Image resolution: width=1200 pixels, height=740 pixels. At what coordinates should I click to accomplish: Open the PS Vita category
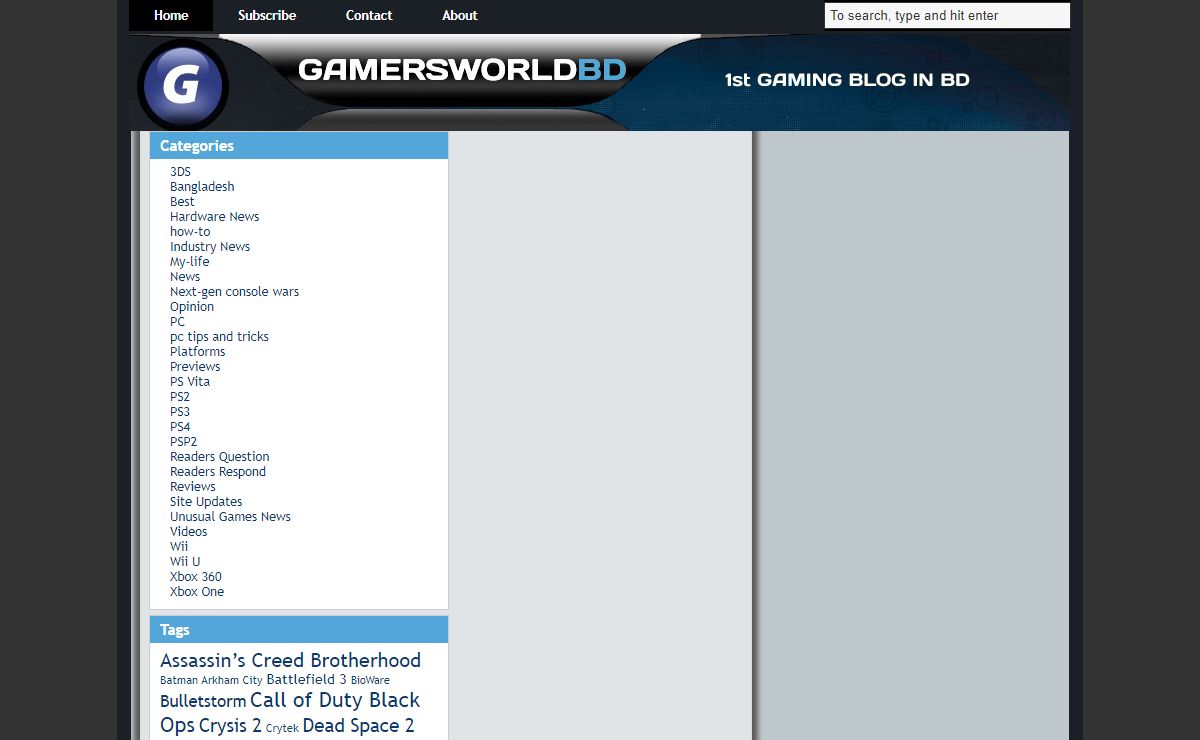[190, 382]
